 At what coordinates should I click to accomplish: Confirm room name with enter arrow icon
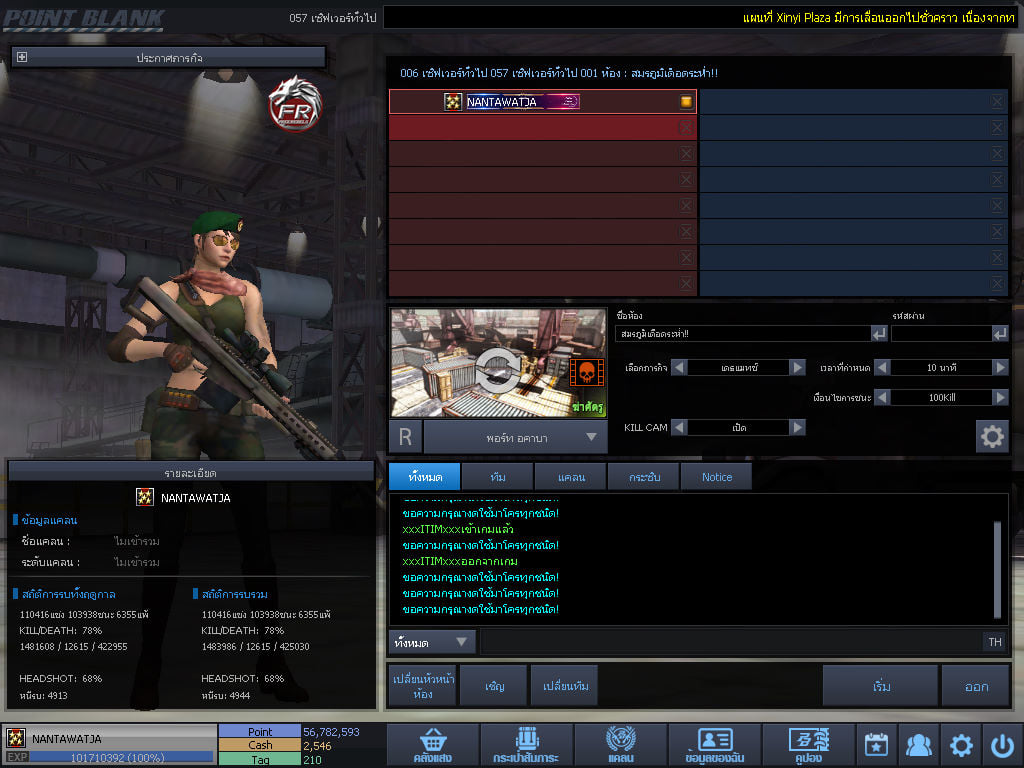click(879, 334)
